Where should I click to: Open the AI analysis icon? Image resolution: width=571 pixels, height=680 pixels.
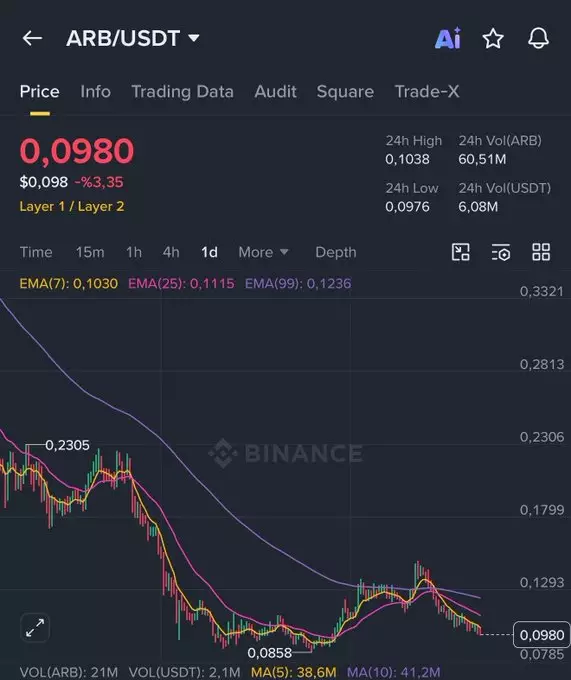point(448,39)
